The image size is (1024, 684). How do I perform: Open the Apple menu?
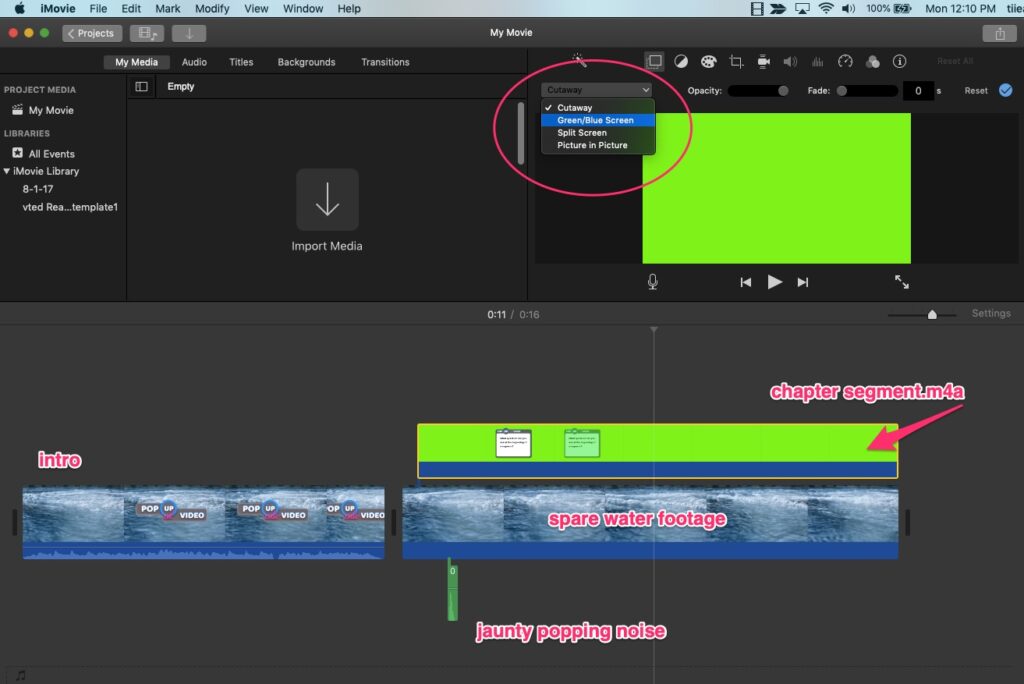tap(20, 8)
